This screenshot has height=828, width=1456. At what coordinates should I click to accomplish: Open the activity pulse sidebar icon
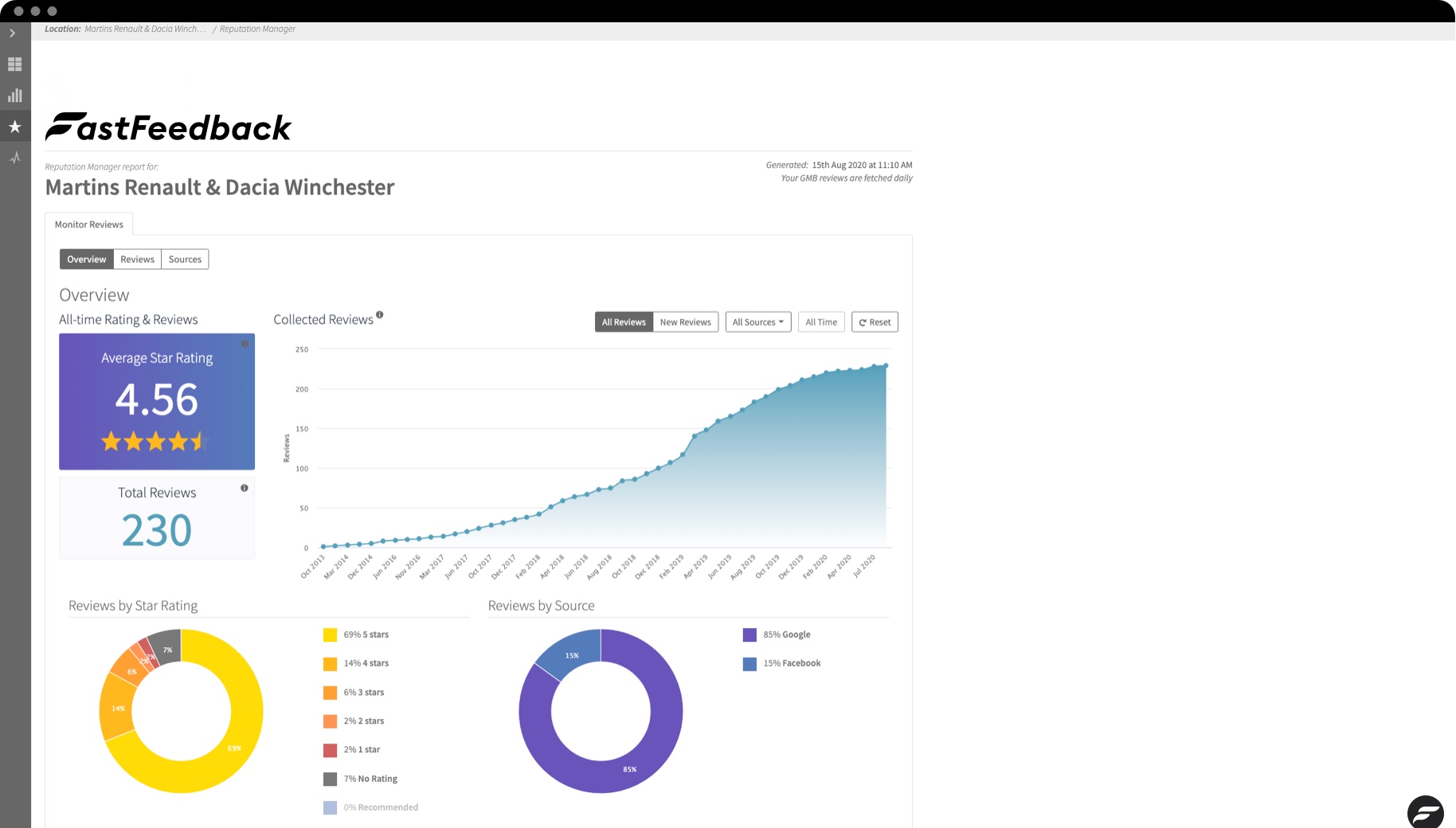[x=14, y=158]
